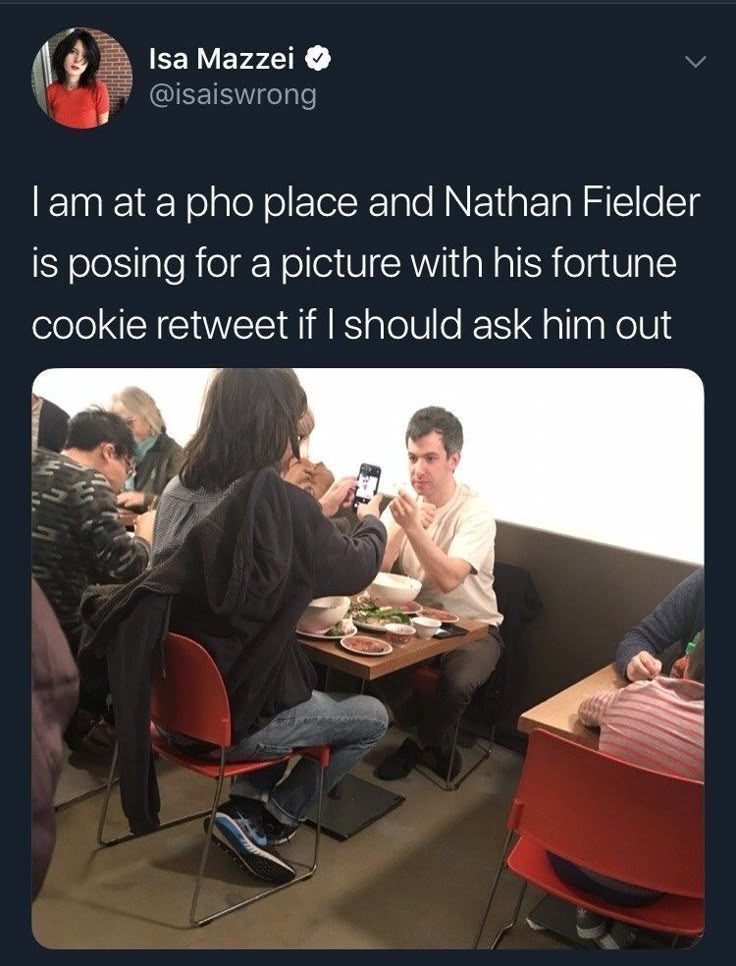Click the man in the camo jacket
This screenshot has width=736, height=966.
(x=86, y=530)
